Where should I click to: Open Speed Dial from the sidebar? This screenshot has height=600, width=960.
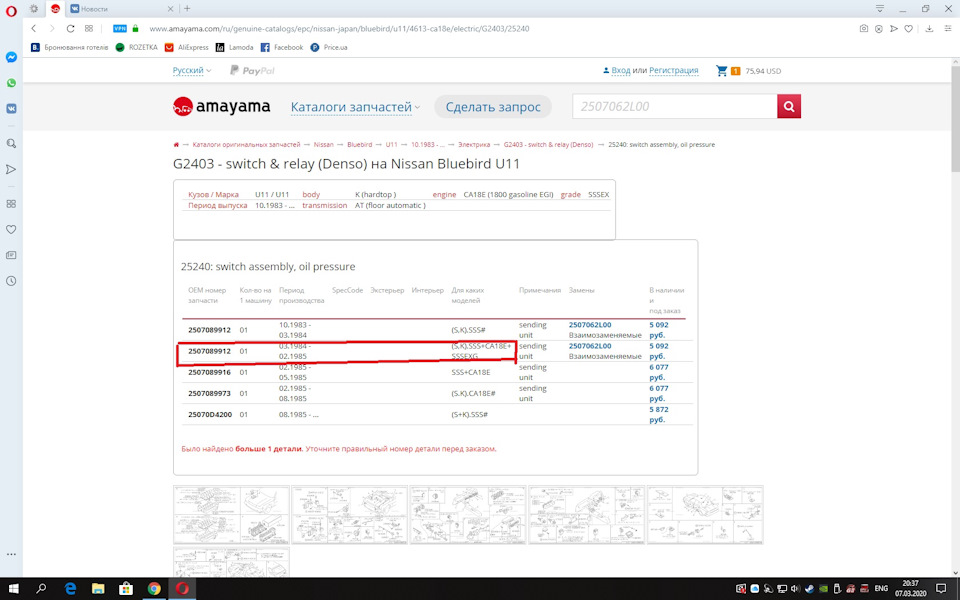11,204
